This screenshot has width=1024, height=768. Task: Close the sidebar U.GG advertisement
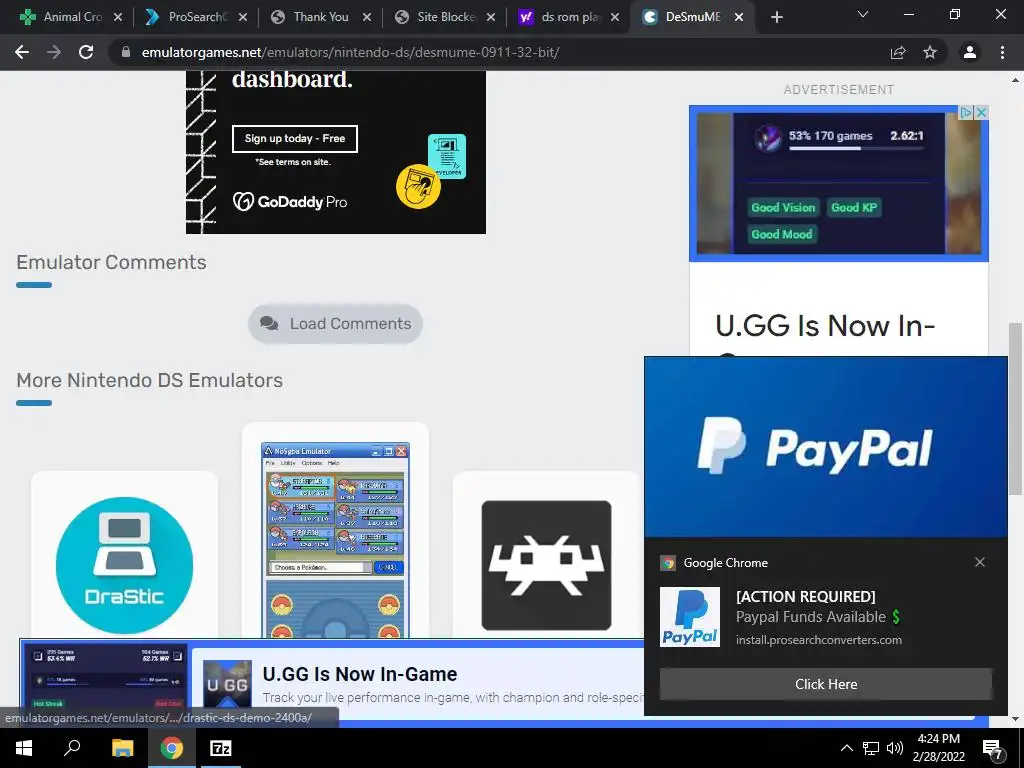point(981,112)
